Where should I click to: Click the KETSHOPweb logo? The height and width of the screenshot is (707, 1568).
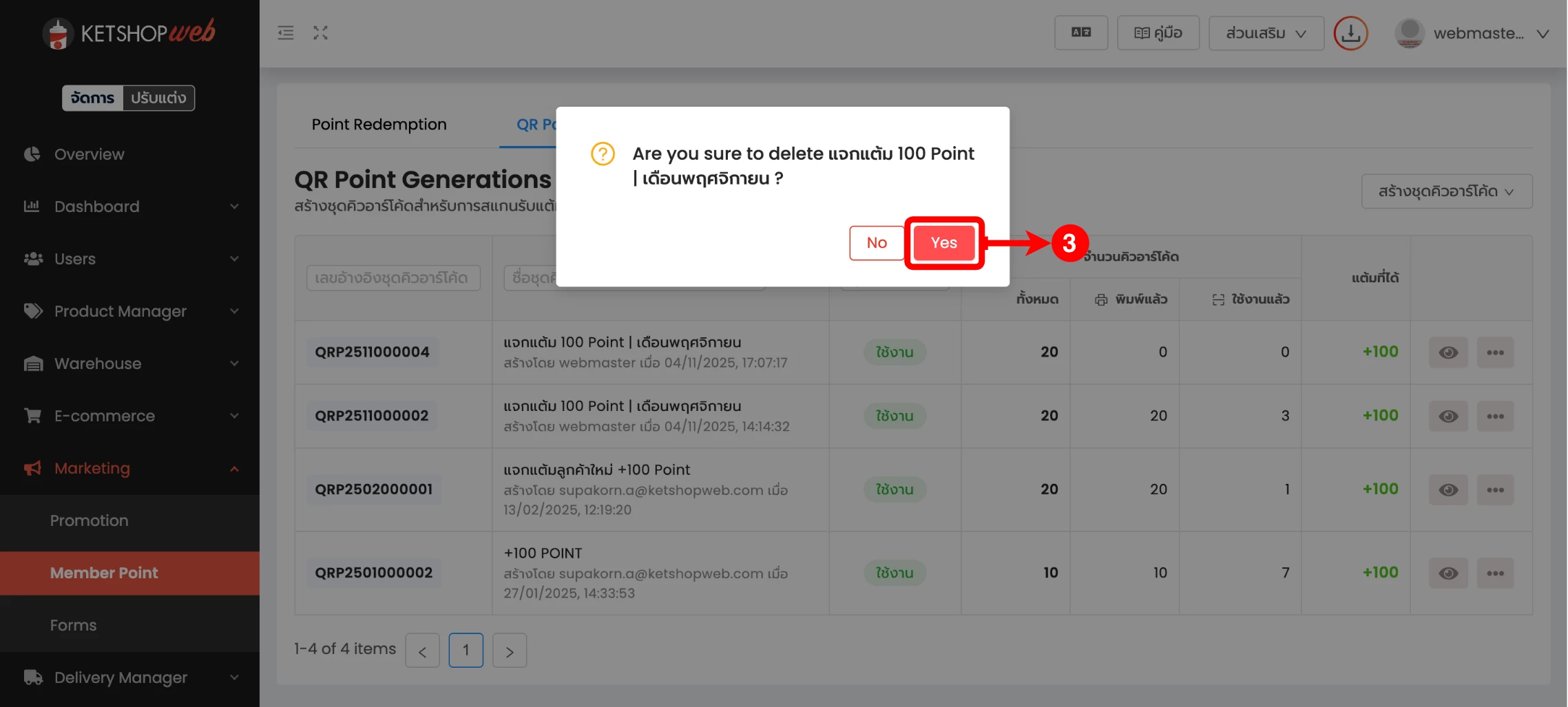[129, 32]
